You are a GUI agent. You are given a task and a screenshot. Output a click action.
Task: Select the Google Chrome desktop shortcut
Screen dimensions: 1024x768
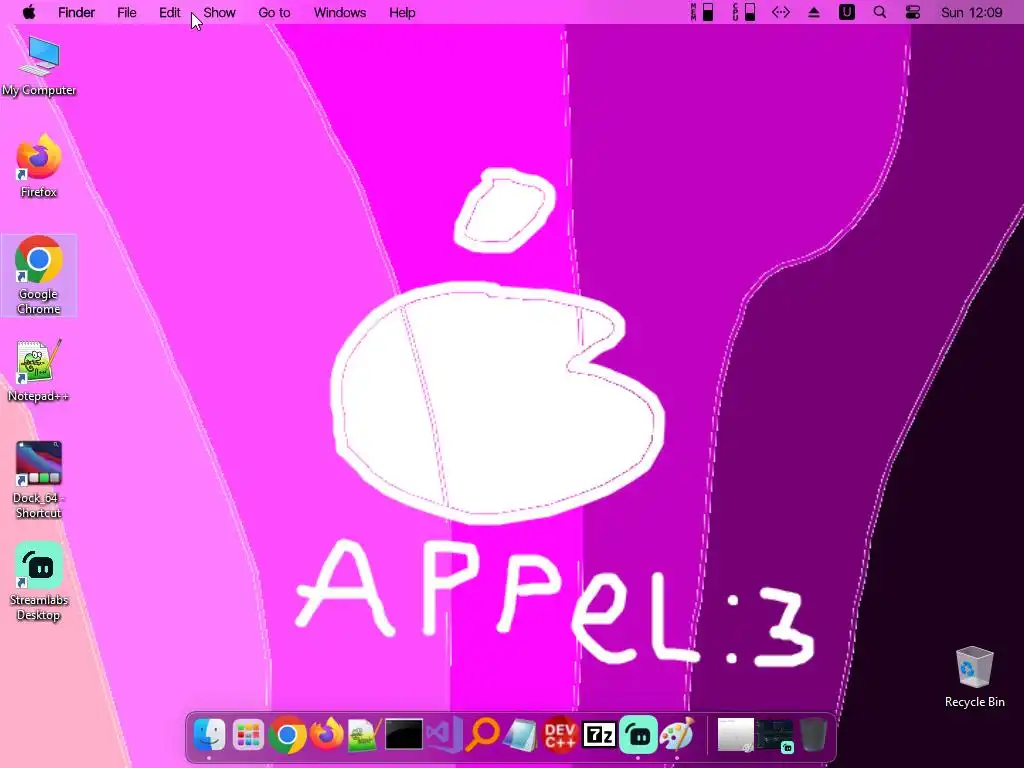pos(39,275)
